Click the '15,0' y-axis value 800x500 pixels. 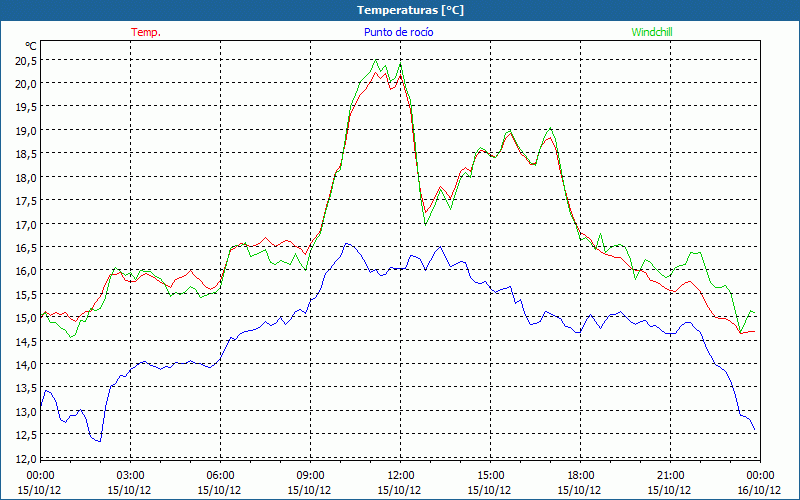point(26,318)
